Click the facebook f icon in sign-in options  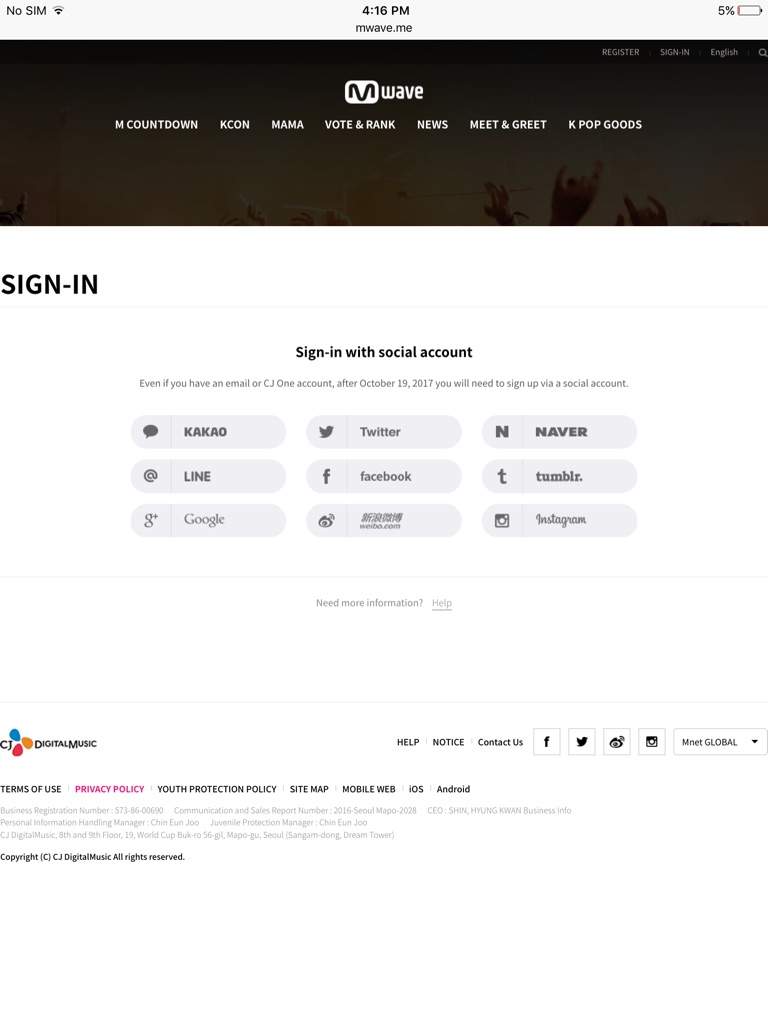click(x=326, y=476)
